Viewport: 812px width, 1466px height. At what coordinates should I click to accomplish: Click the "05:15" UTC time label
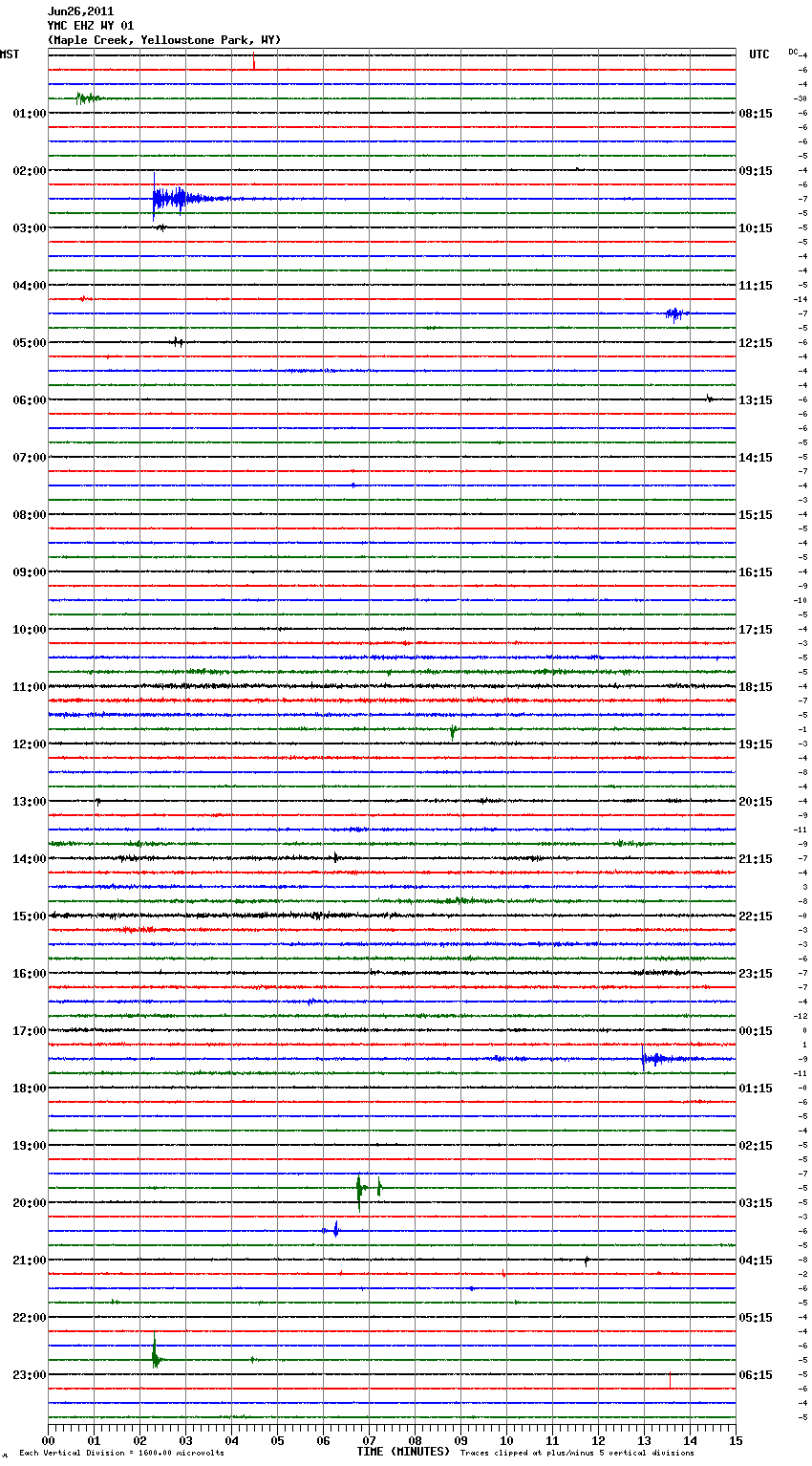[x=756, y=1318]
